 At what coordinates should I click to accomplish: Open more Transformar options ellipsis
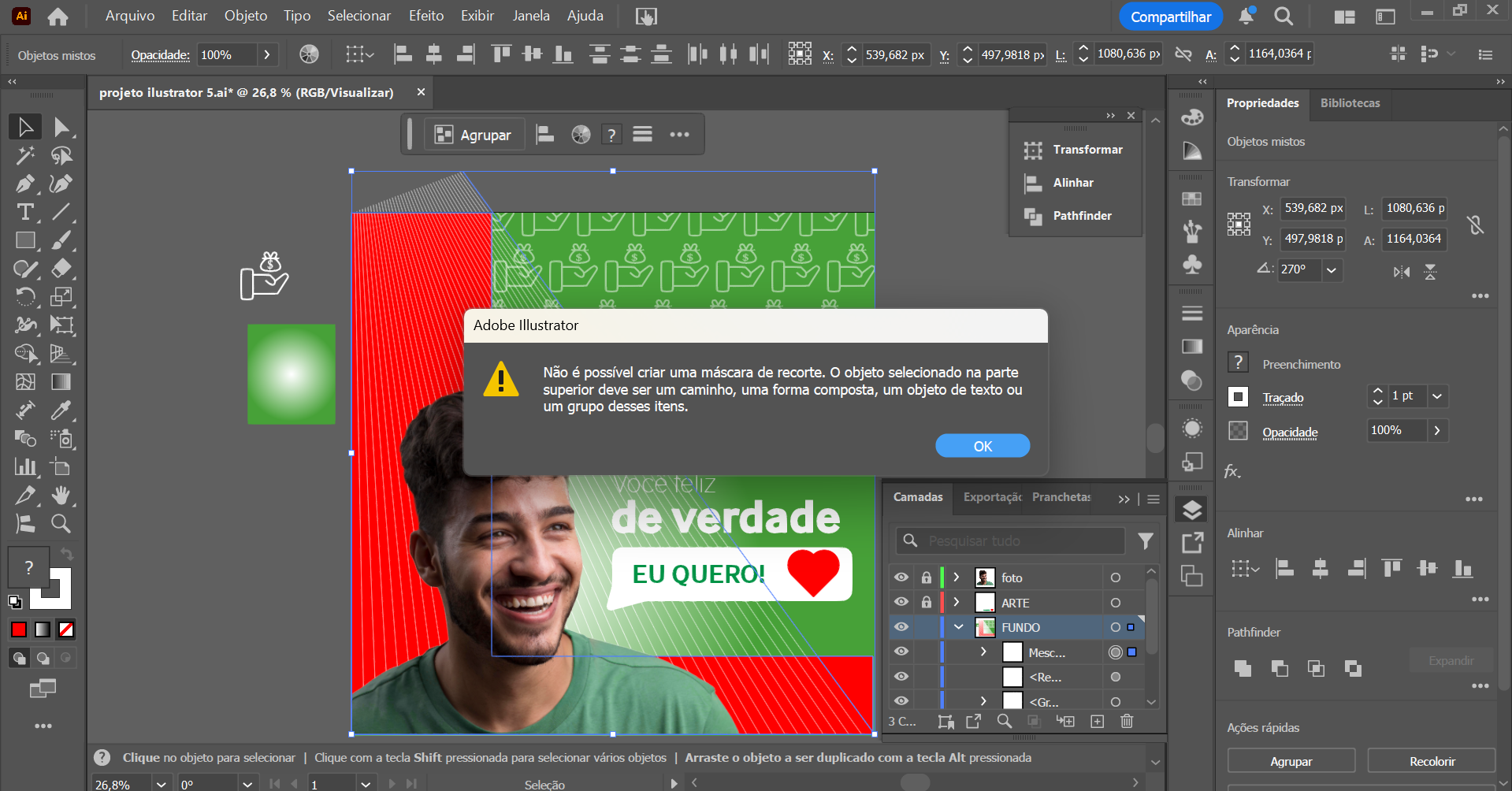[x=1480, y=296]
